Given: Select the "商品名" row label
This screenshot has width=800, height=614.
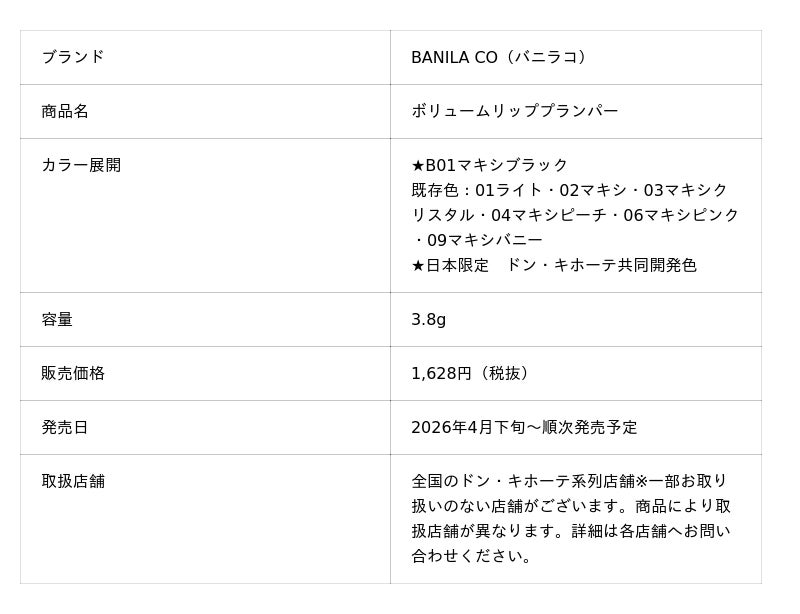Looking at the screenshot, I should (65, 111).
